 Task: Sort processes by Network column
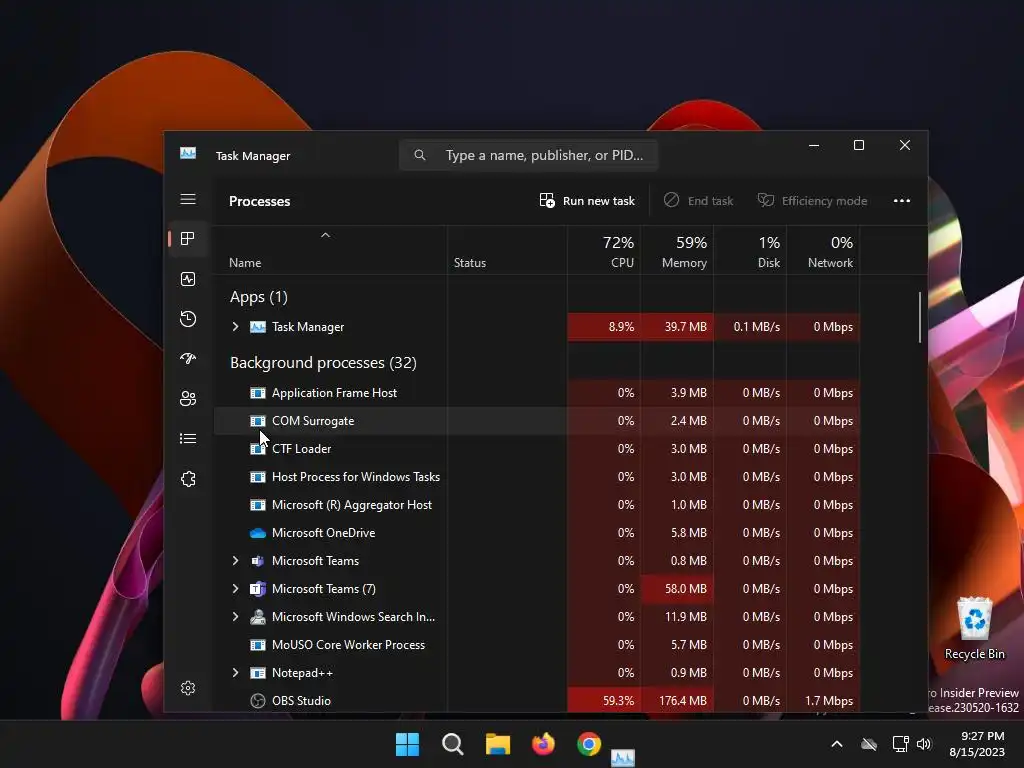click(824, 251)
